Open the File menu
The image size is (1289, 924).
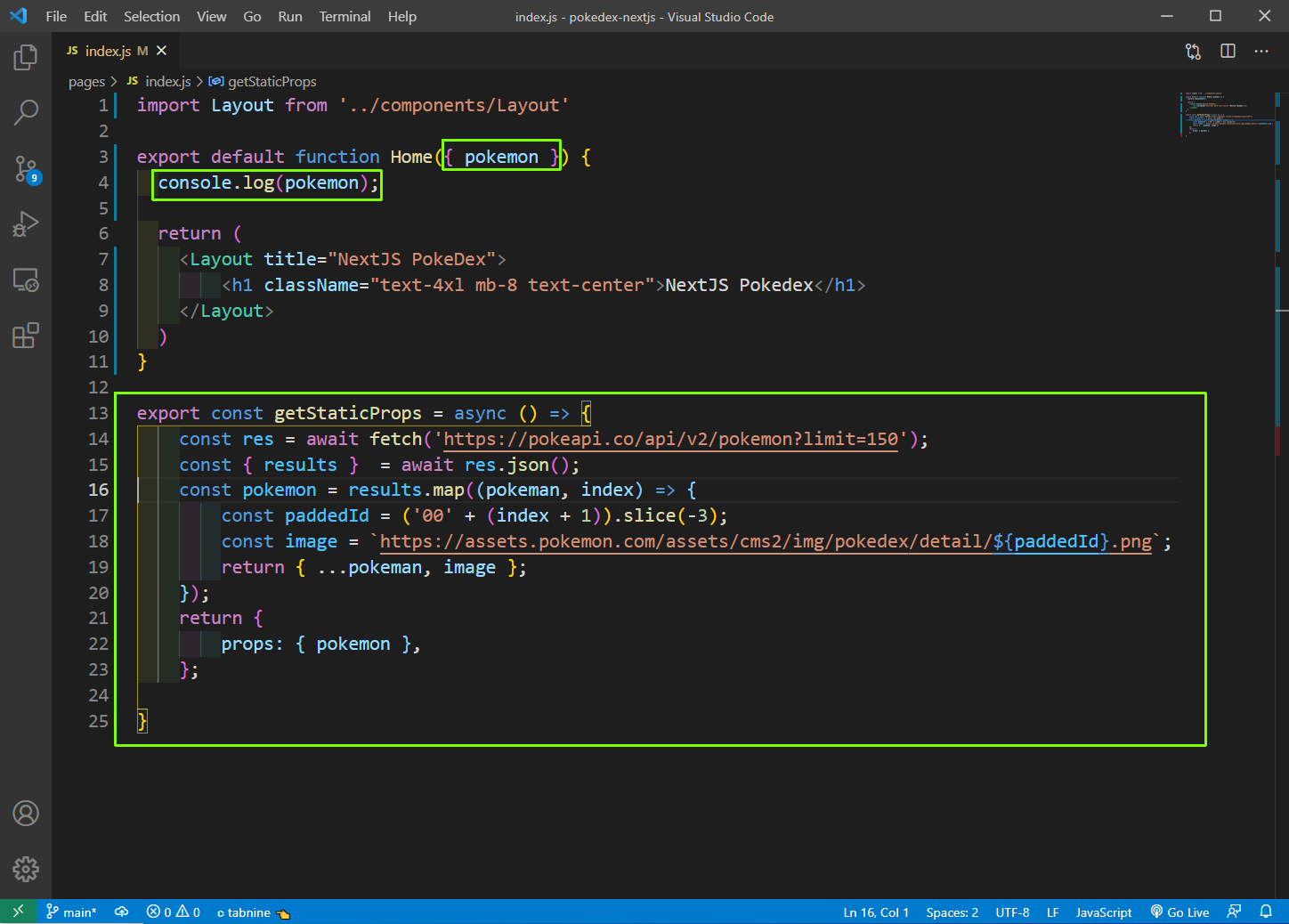tap(56, 16)
